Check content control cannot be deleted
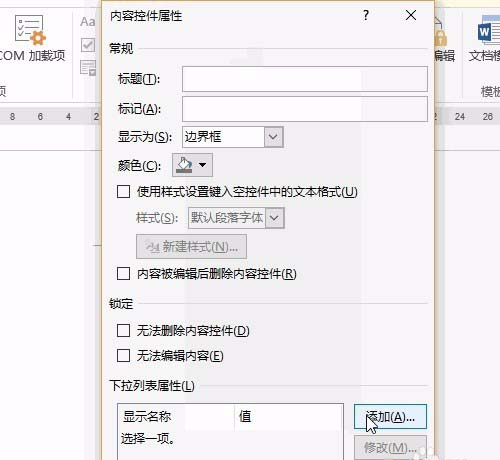 coord(123,331)
